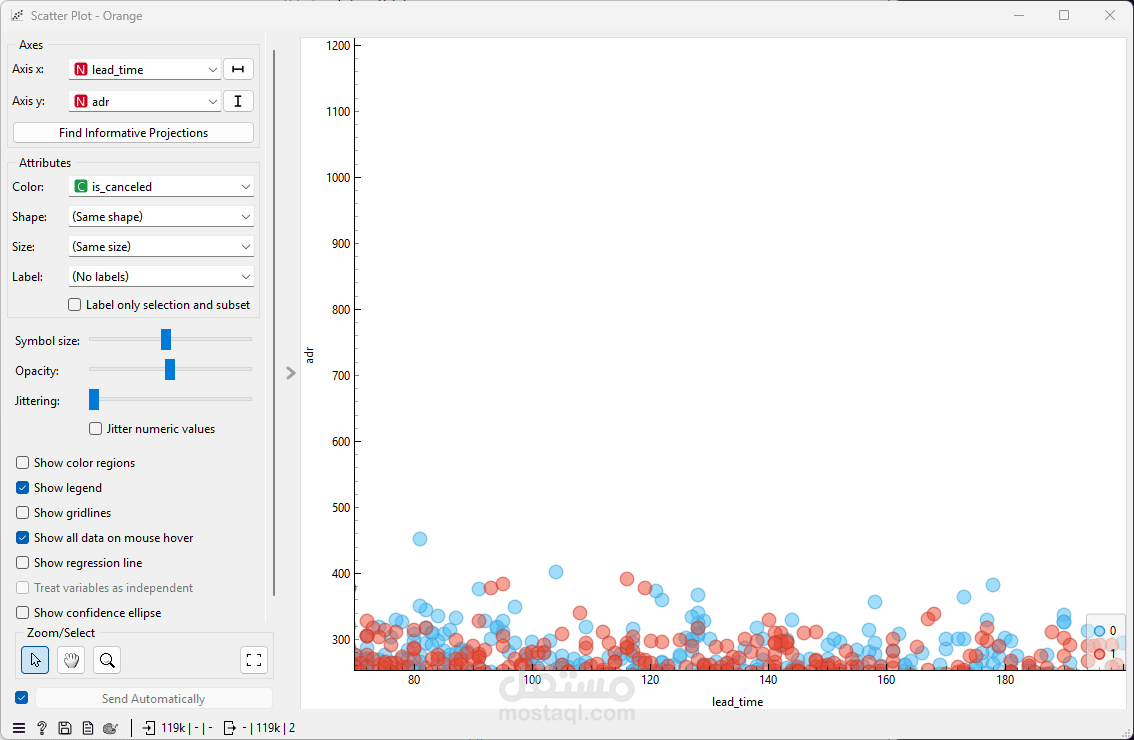This screenshot has width=1134, height=740.
Task: Enable Show regression line
Action: point(22,562)
